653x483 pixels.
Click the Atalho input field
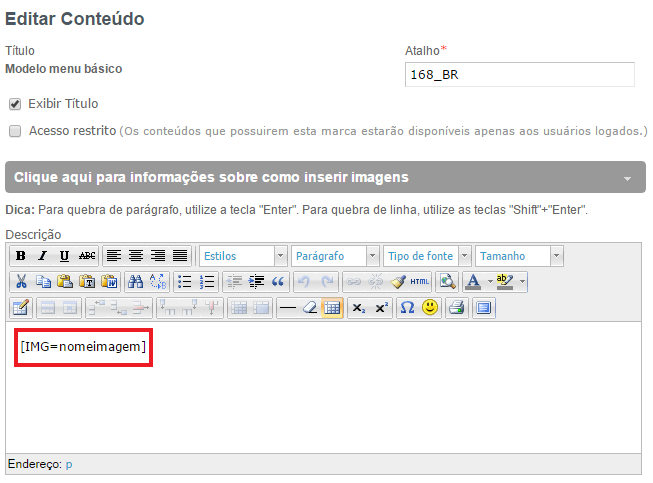[x=520, y=75]
